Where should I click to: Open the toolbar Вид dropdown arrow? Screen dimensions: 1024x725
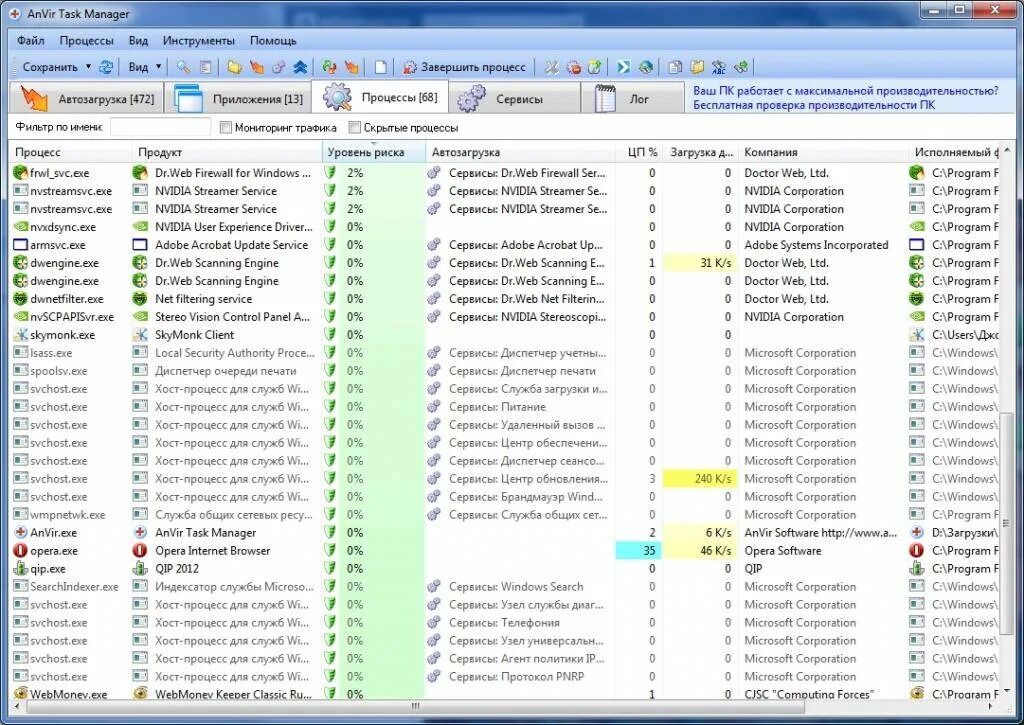point(158,67)
